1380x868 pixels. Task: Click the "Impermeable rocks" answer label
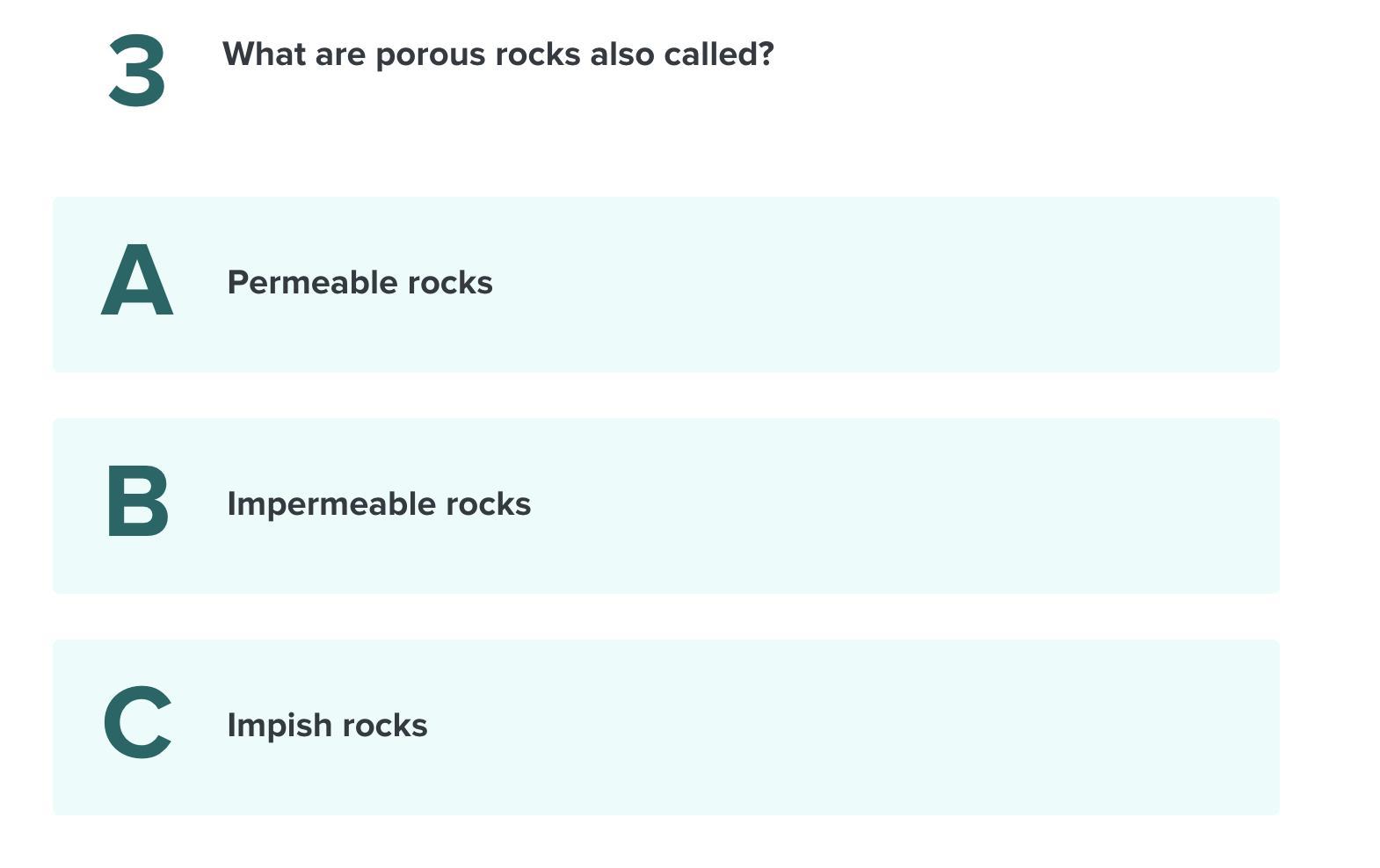click(x=379, y=504)
